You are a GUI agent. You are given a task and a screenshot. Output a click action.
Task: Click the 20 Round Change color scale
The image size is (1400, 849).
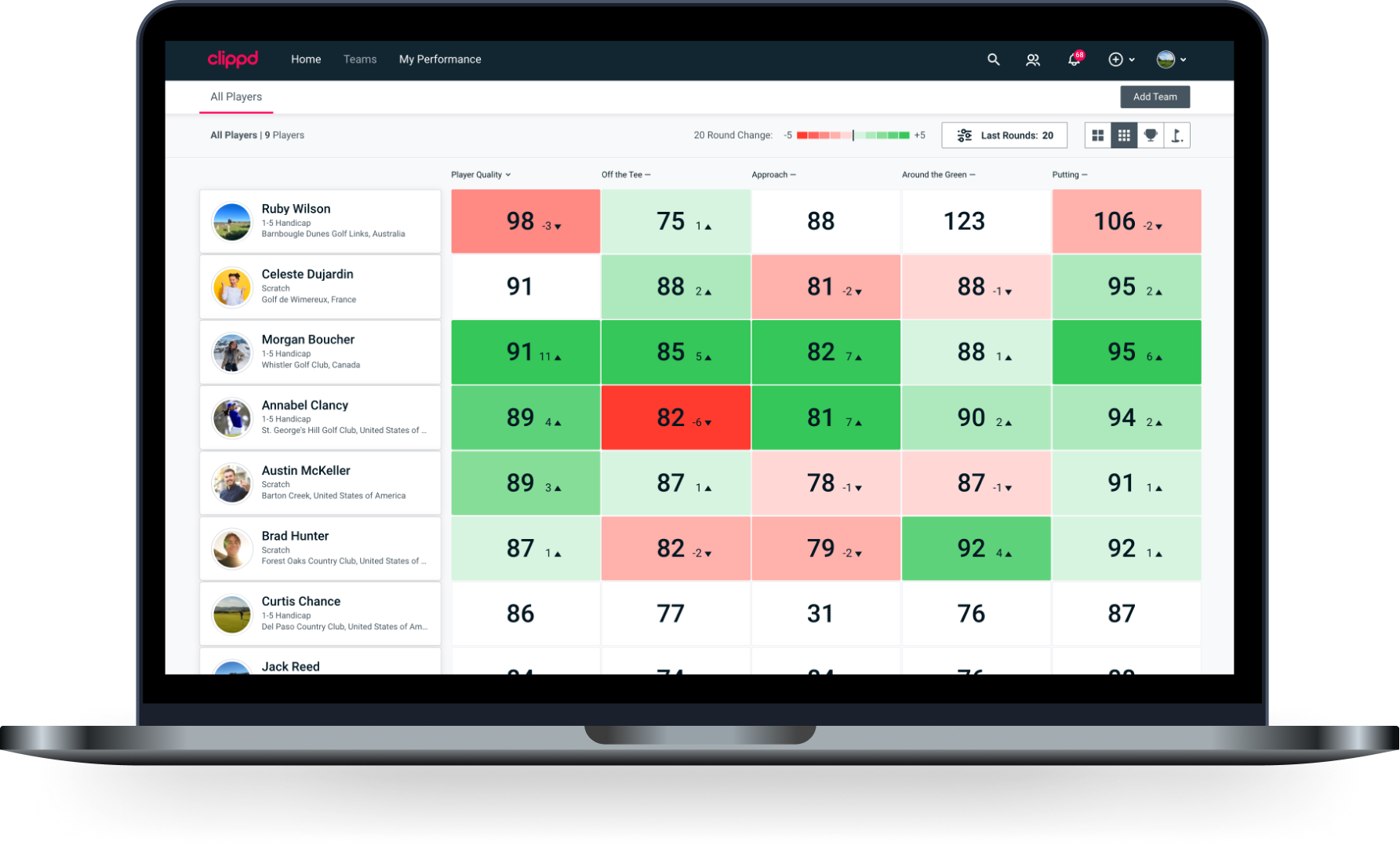853,136
